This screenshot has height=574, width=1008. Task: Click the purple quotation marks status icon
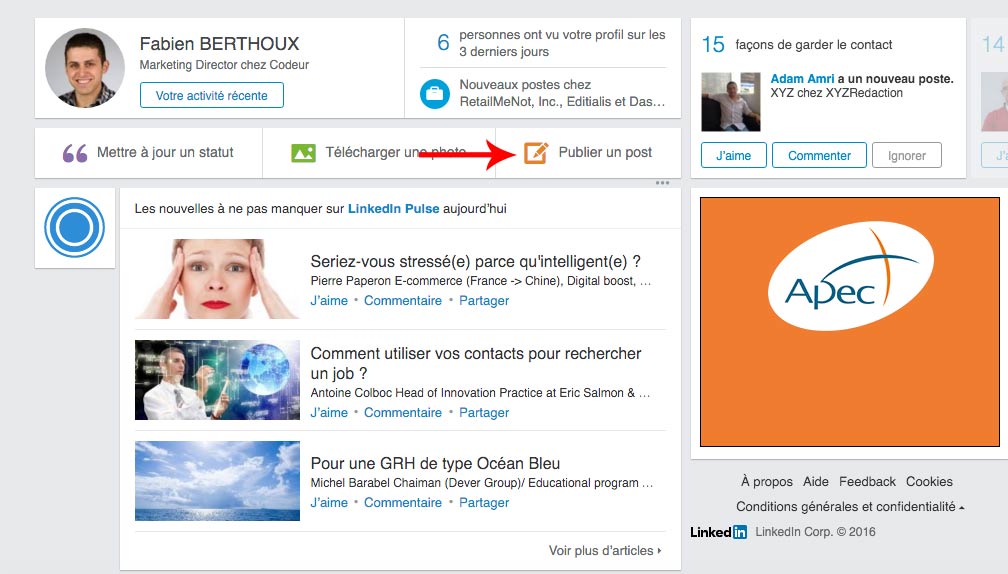click(75, 153)
